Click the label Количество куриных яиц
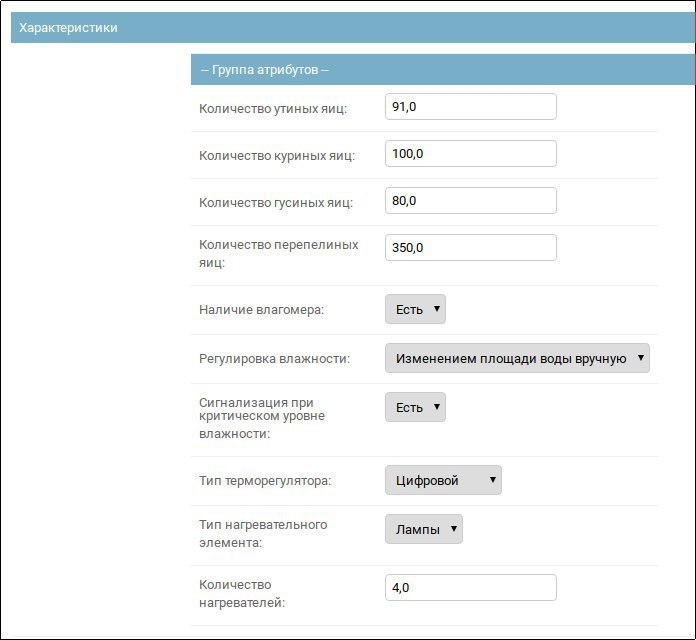The width and height of the screenshot is (696, 640). 277,156
